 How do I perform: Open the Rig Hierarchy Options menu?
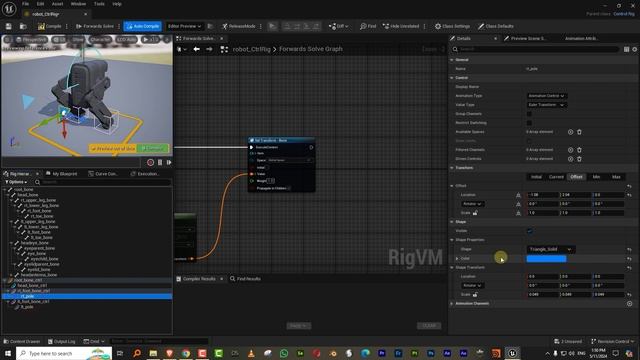[x=16, y=182]
